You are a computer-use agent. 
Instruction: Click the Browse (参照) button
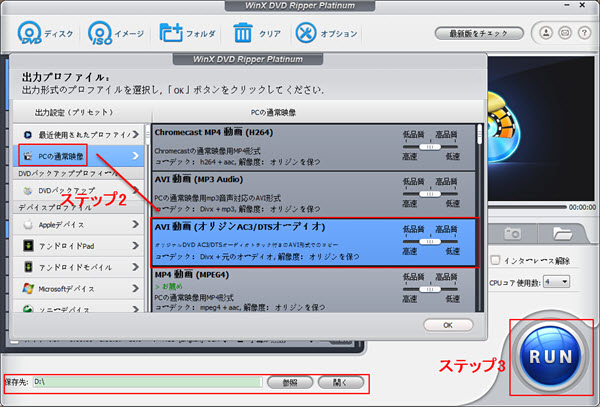290,383
